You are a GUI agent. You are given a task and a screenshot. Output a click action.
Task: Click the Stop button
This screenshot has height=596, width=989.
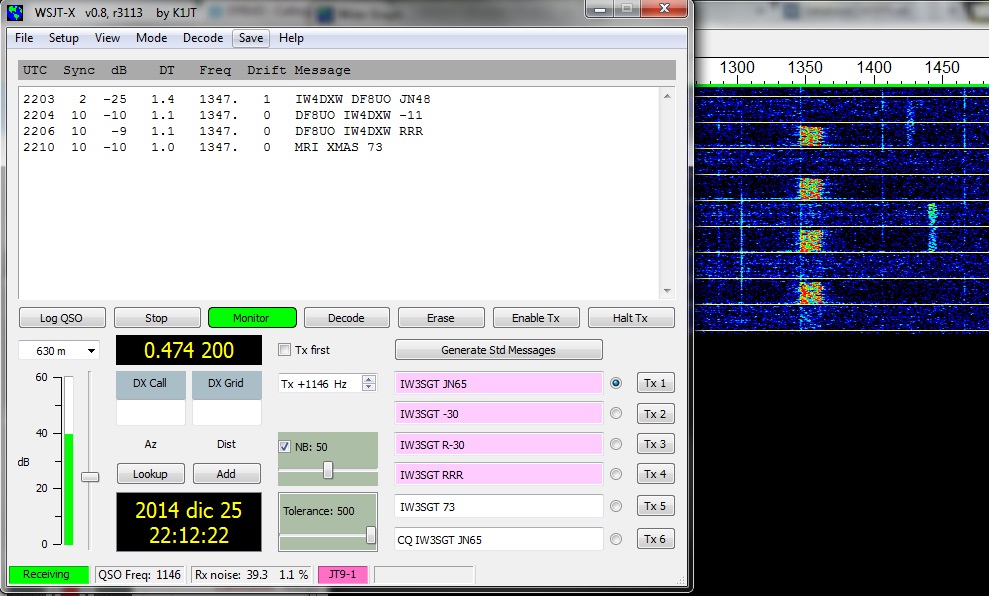coord(156,318)
